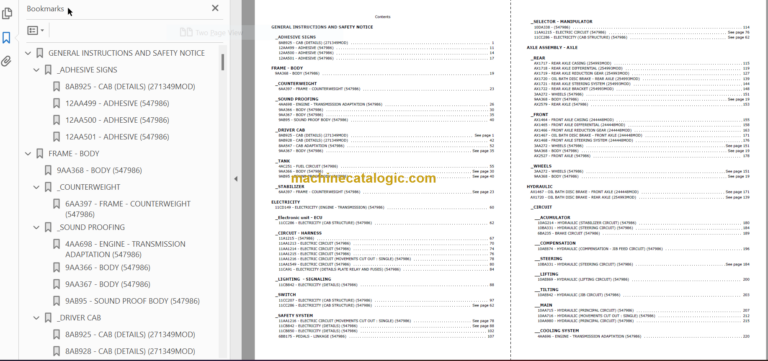768x361 pixels.
Task: Open 4AA698 - ENGINE - TRANSMISSION ADAPTATION bookmark
Action: pos(125,249)
